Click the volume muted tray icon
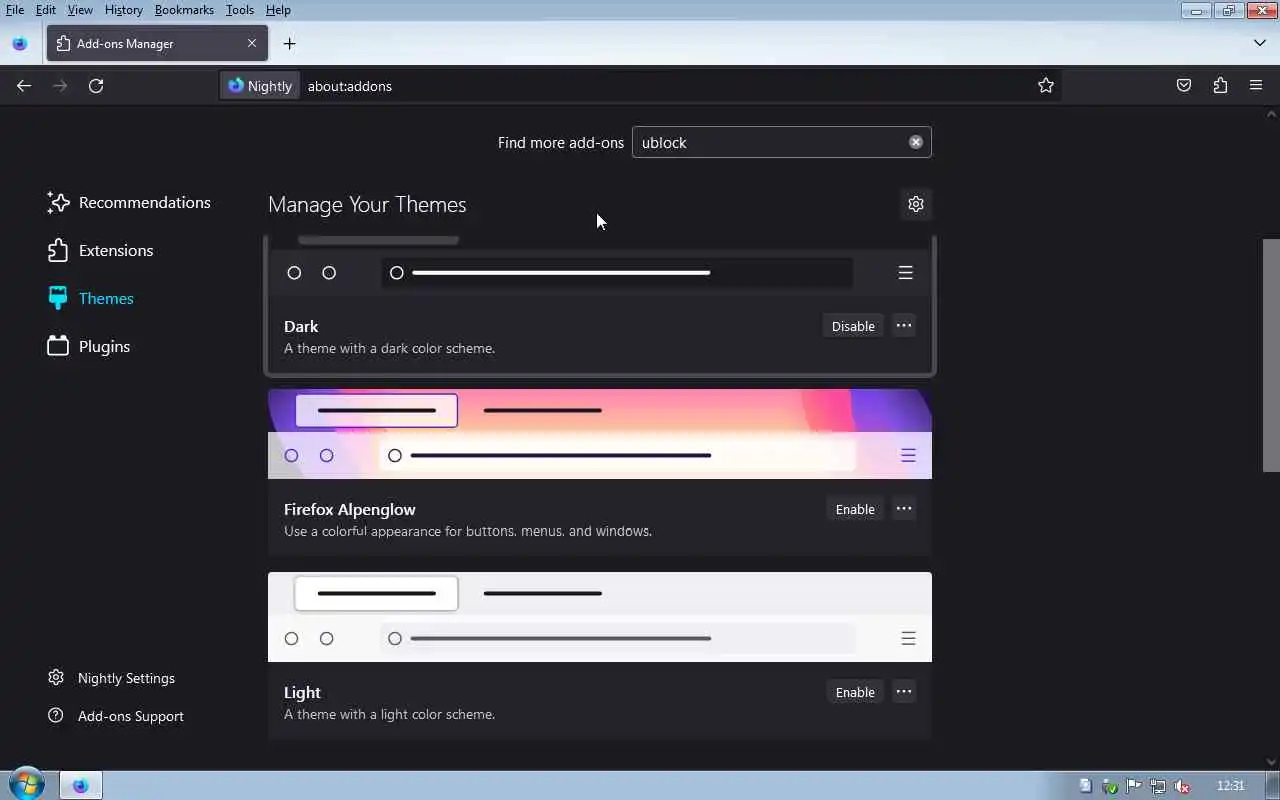This screenshot has width=1280, height=800. (x=1182, y=786)
